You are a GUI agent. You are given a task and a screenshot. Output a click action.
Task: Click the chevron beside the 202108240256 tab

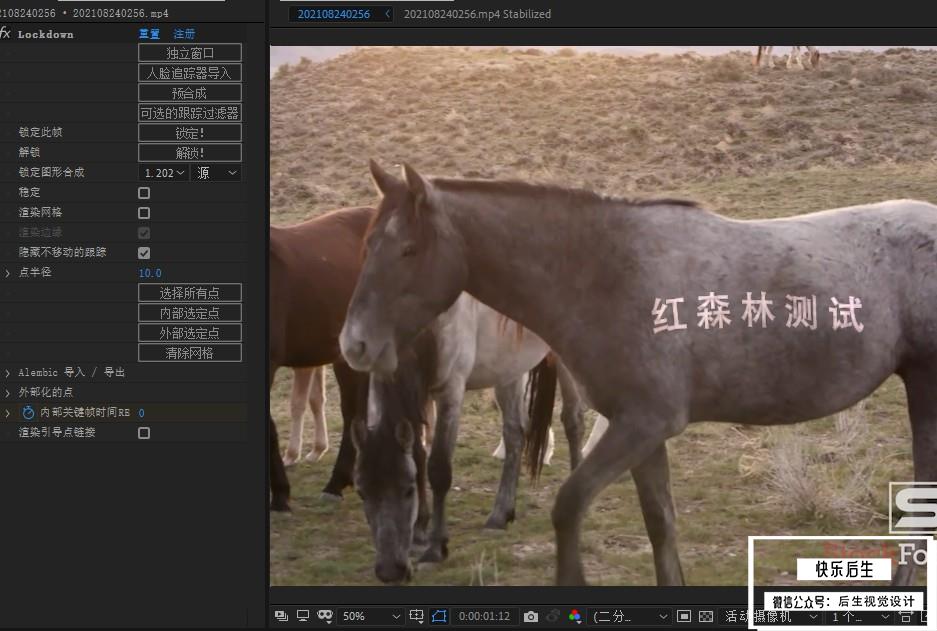point(387,14)
